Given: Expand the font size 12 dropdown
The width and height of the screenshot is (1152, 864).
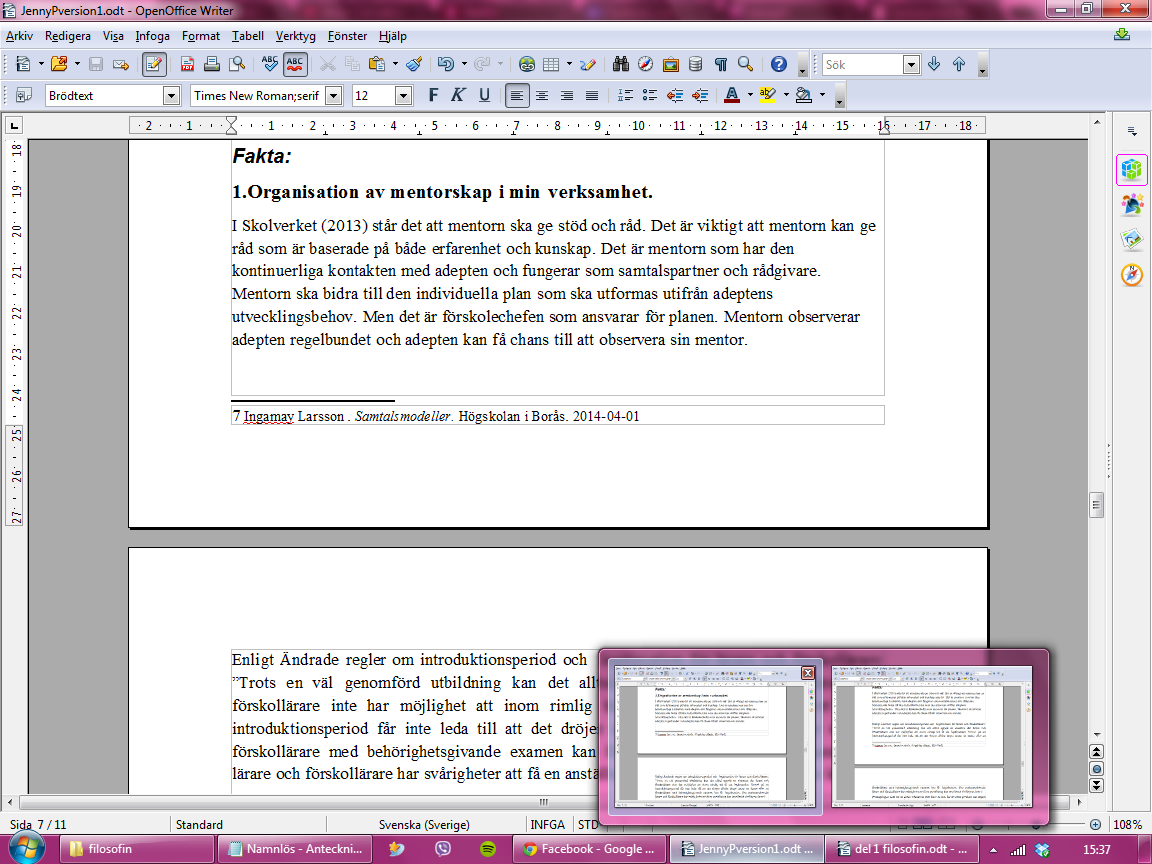Looking at the screenshot, I should (403, 96).
